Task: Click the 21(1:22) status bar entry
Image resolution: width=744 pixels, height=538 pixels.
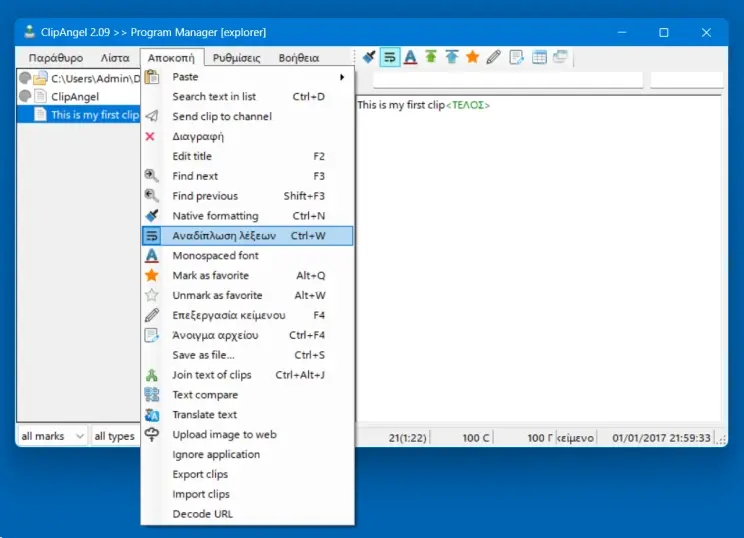Action: (x=408, y=438)
